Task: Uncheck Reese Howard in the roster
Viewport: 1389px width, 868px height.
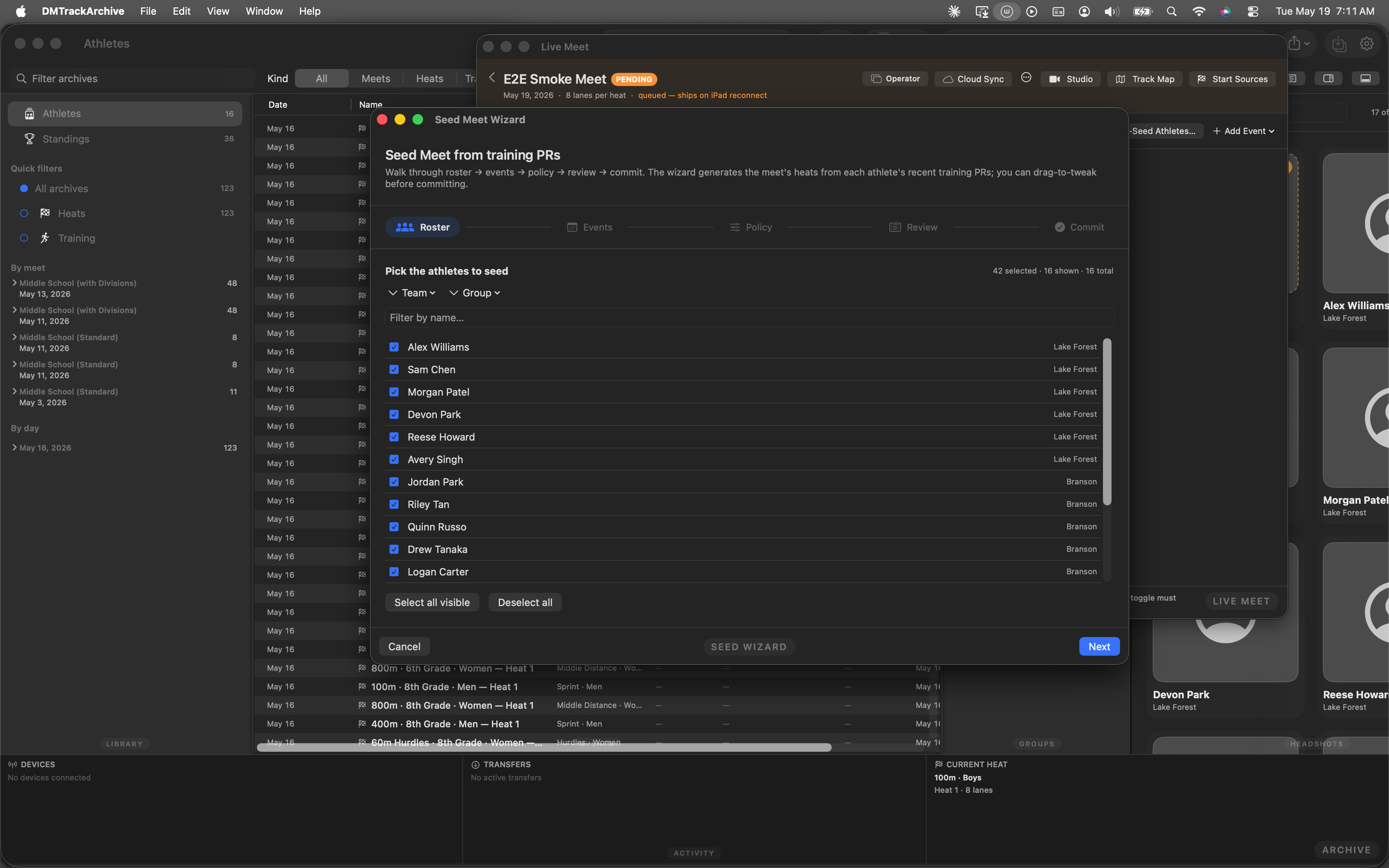Action: click(x=394, y=437)
